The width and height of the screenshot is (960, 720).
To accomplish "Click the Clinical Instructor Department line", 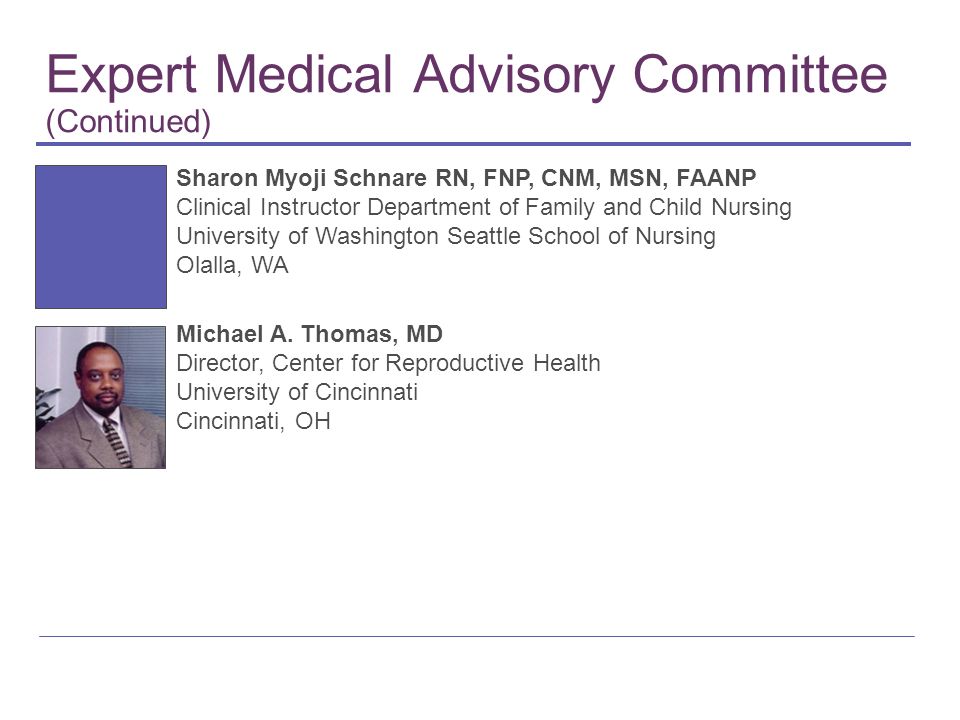I will [484, 208].
